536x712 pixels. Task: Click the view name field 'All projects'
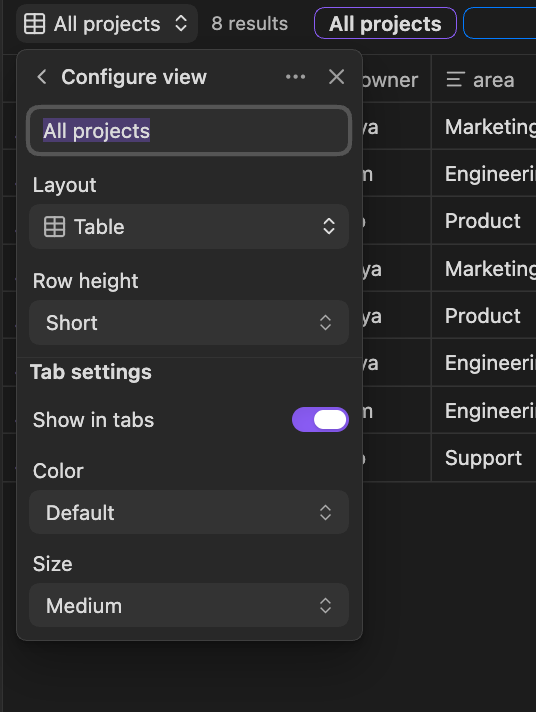pyautogui.click(x=189, y=131)
